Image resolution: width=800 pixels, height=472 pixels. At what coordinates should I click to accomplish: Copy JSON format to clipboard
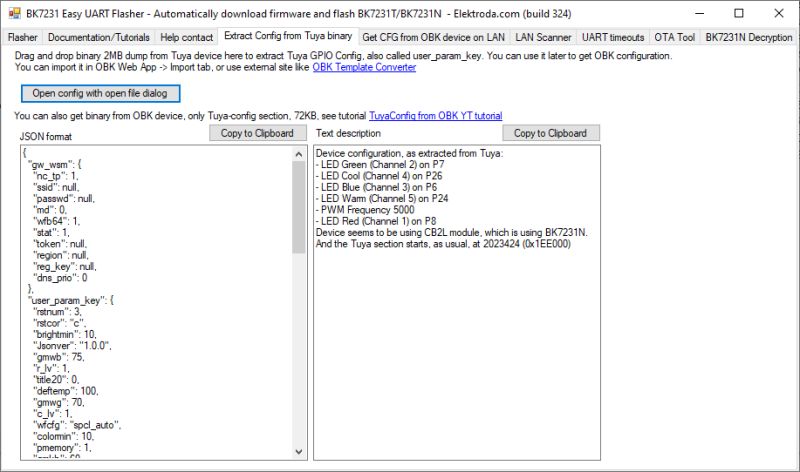coord(257,133)
